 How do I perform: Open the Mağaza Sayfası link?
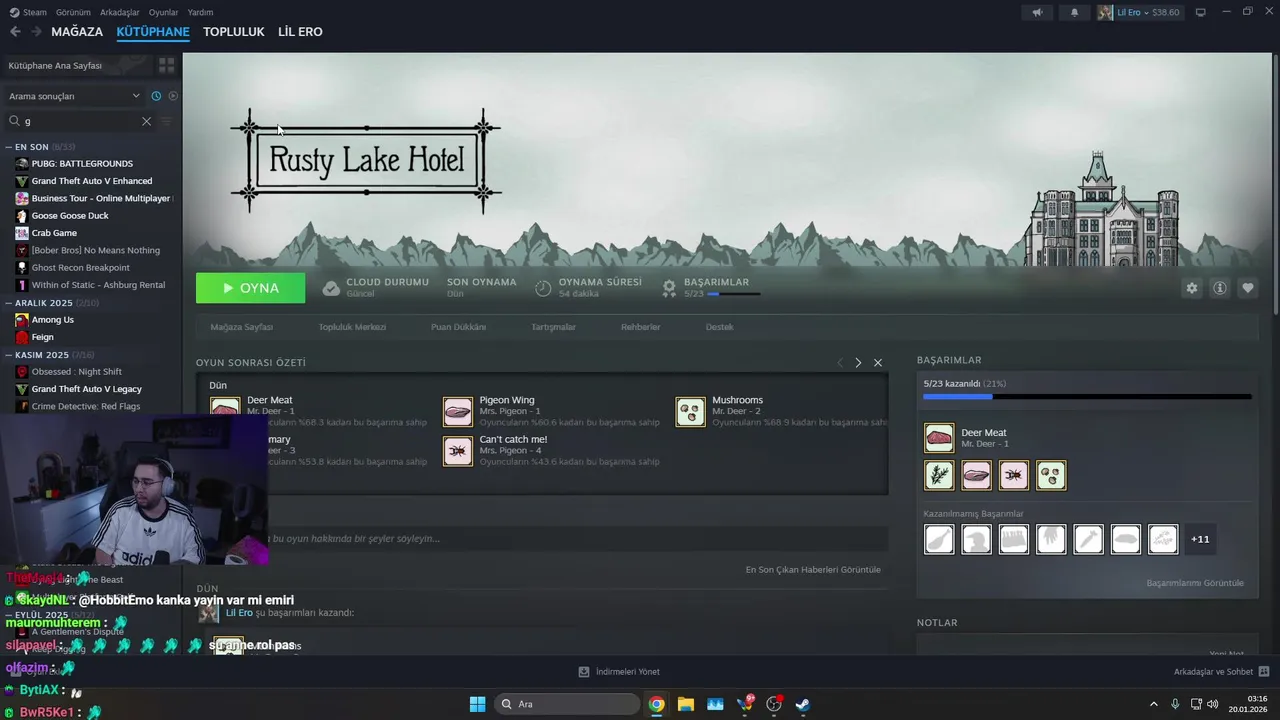tap(241, 327)
